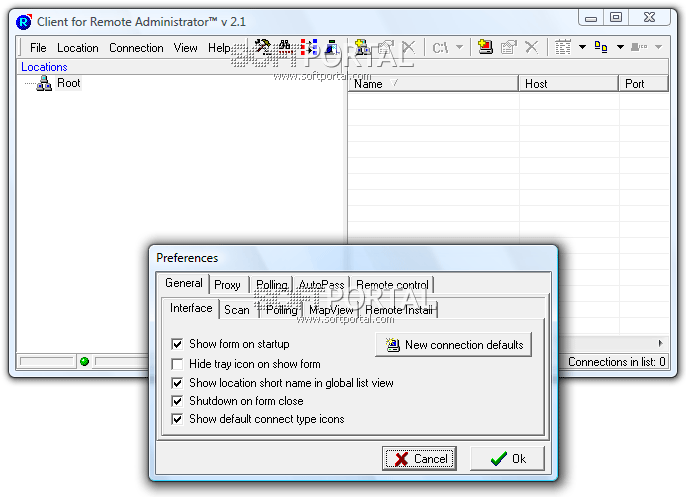The image size is (686, 497).
Task: Select the Root tree item label
Action: (69, 83)
